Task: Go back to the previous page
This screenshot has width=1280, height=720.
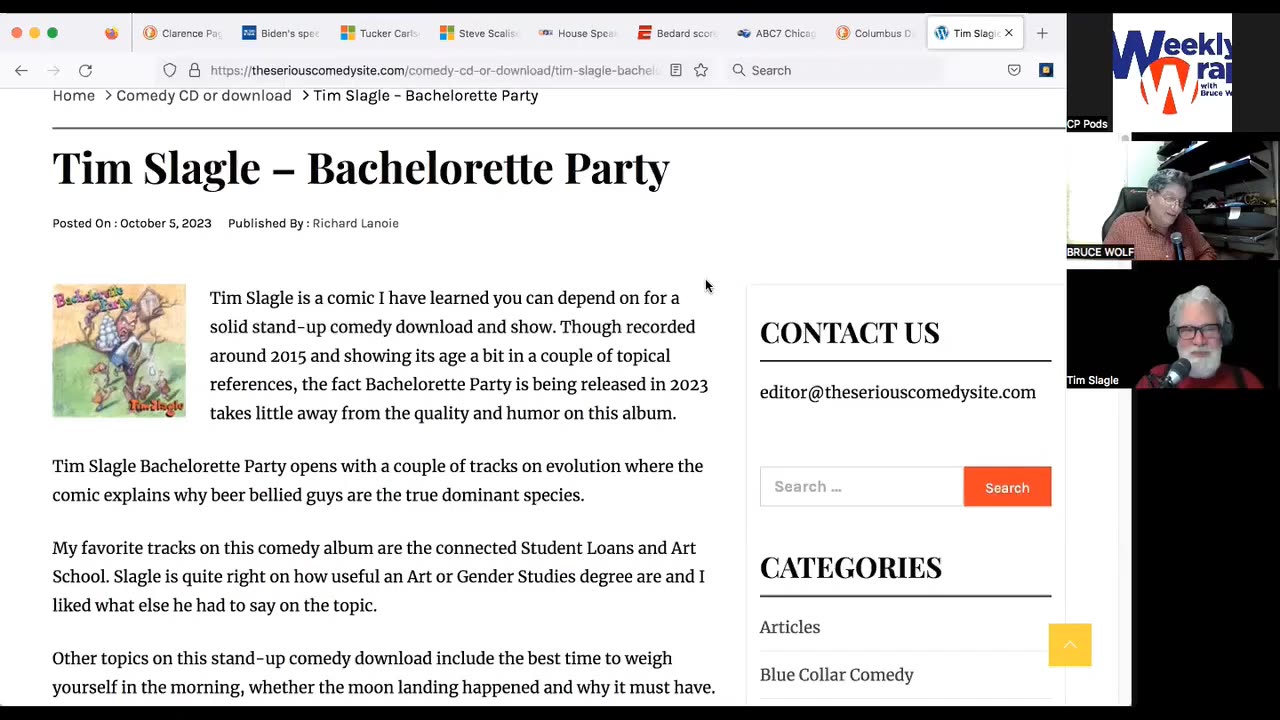Action: click(x=21, y=70)
